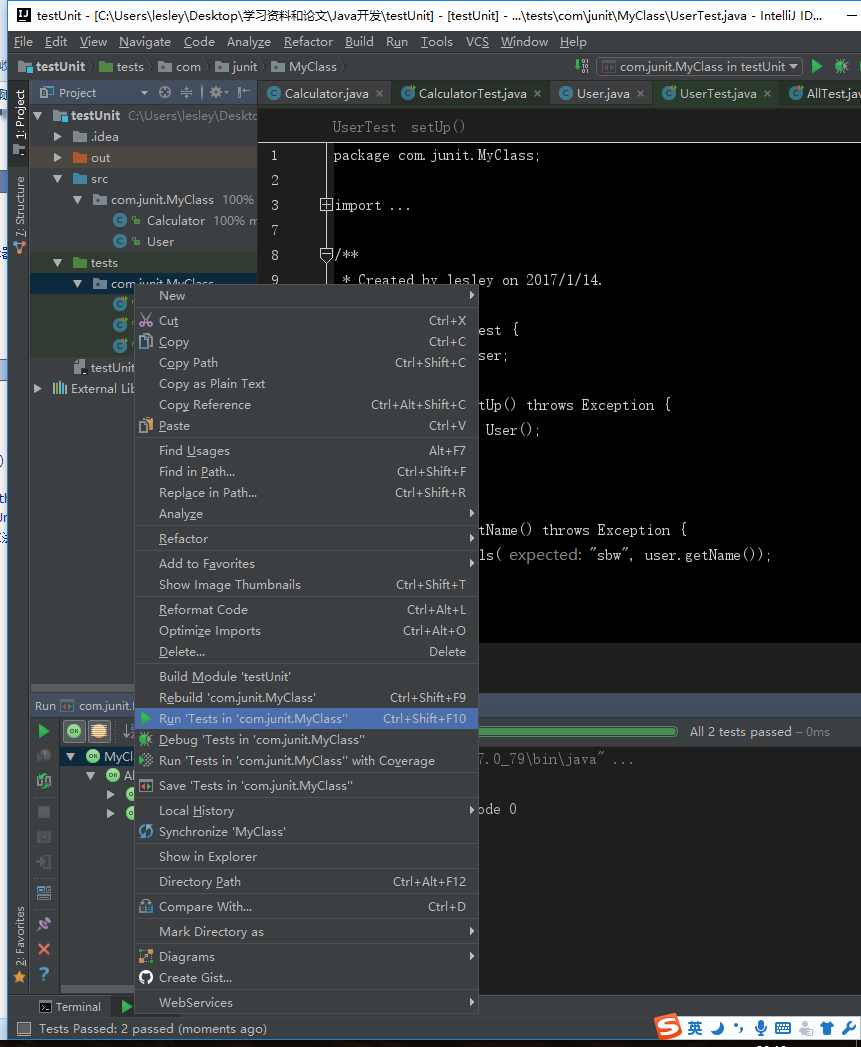This screenshot has height=1047, width=861.
Task: Click the tool windows toggle icon in status bar
Action: [x=24, y=1028]
